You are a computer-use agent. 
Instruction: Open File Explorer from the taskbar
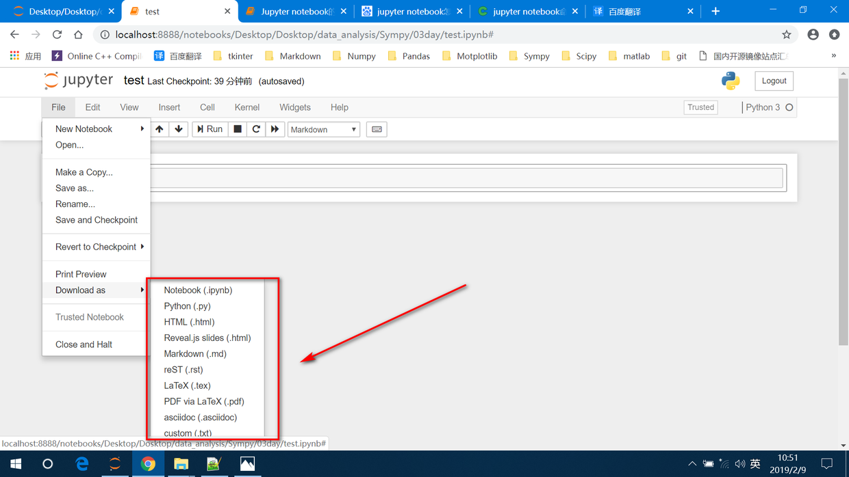point(181,464)
